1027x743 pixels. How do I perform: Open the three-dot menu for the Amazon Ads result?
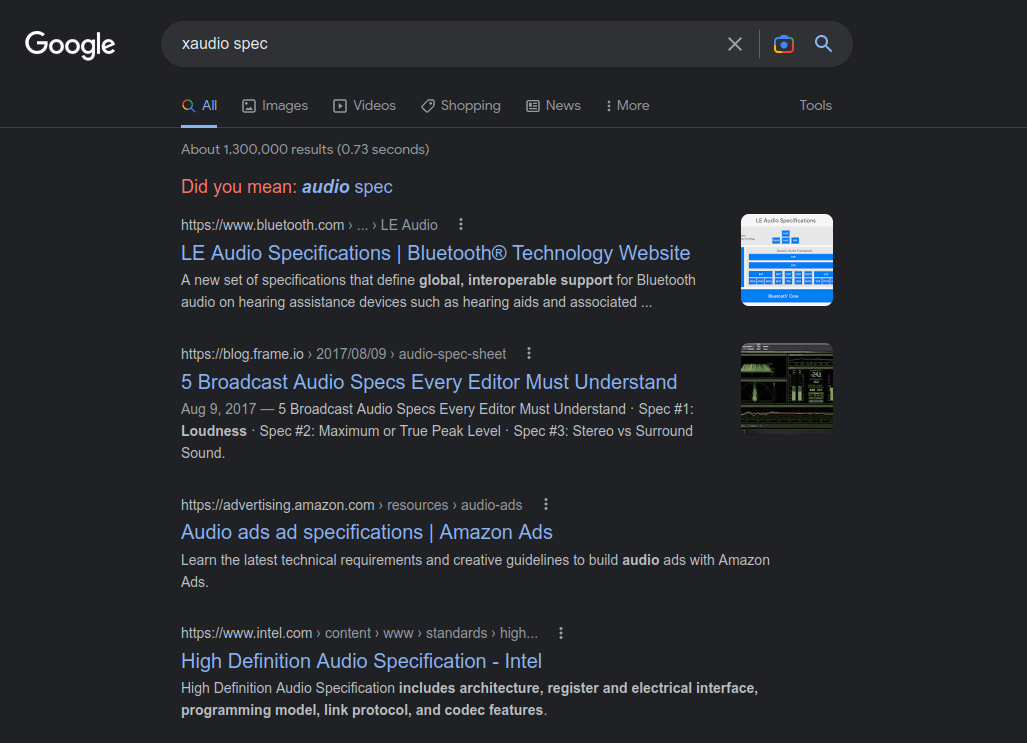(546, 504)
